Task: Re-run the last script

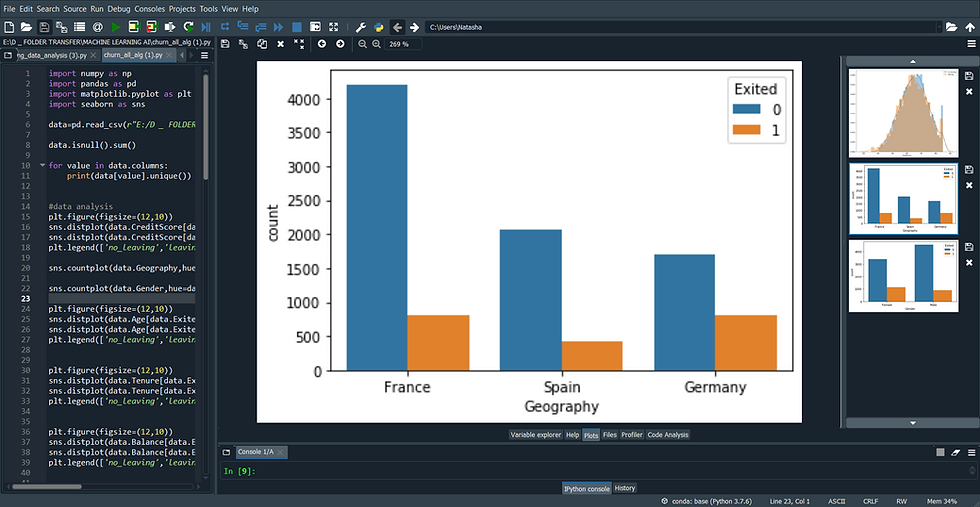Action: coord(188,27)
